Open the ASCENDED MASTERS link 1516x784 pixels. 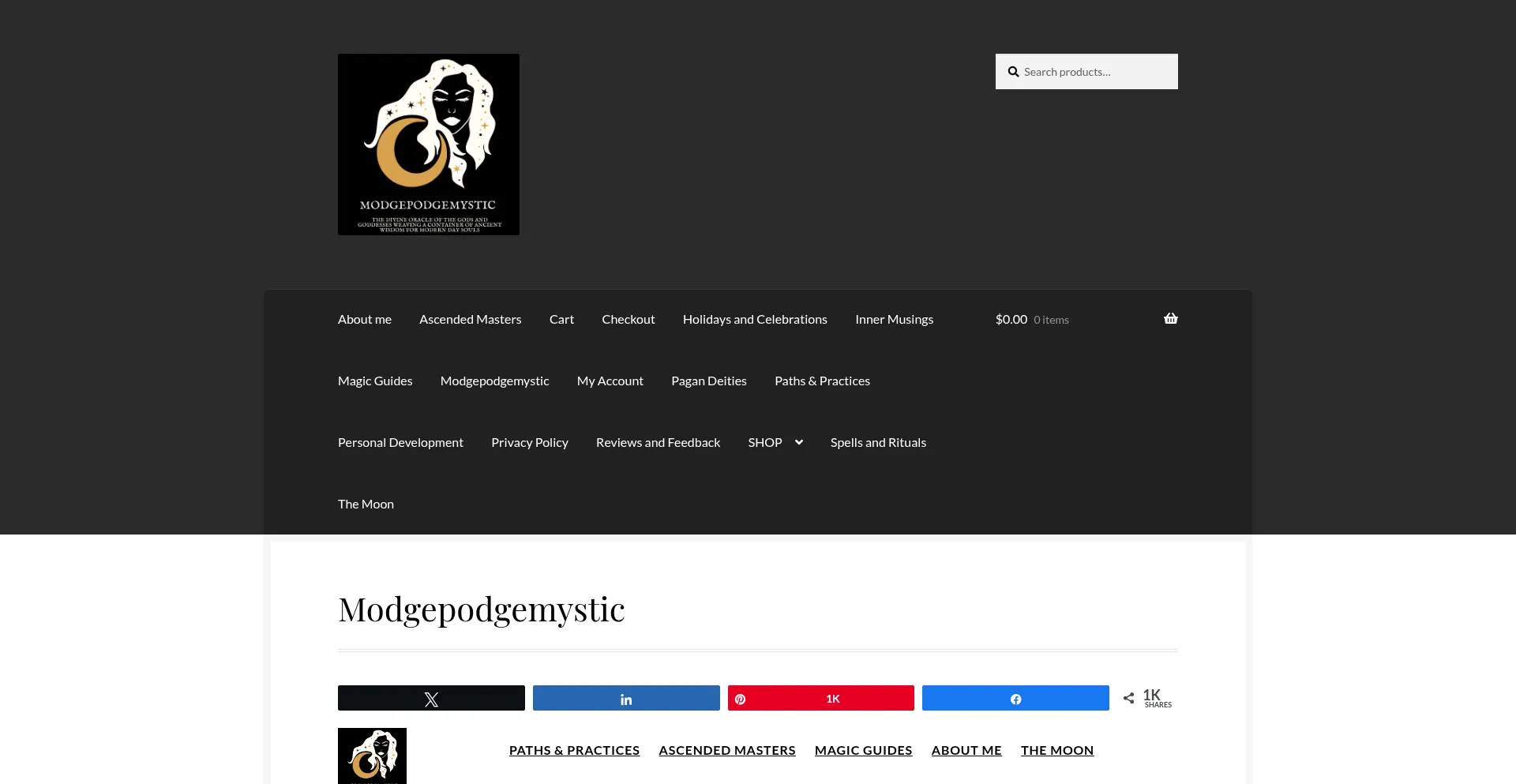point(726,750)
